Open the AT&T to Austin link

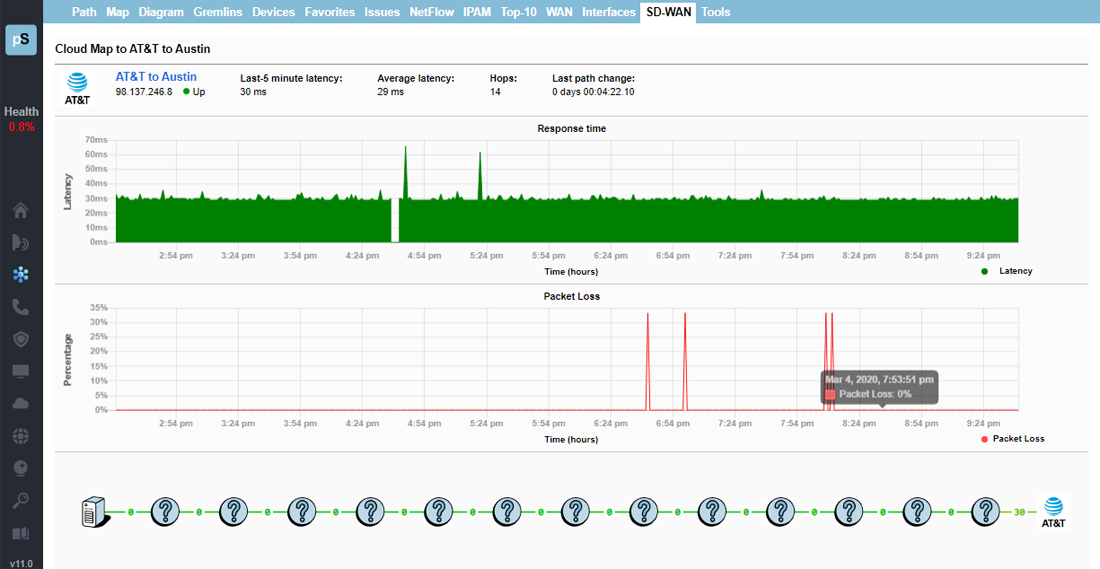156,76
